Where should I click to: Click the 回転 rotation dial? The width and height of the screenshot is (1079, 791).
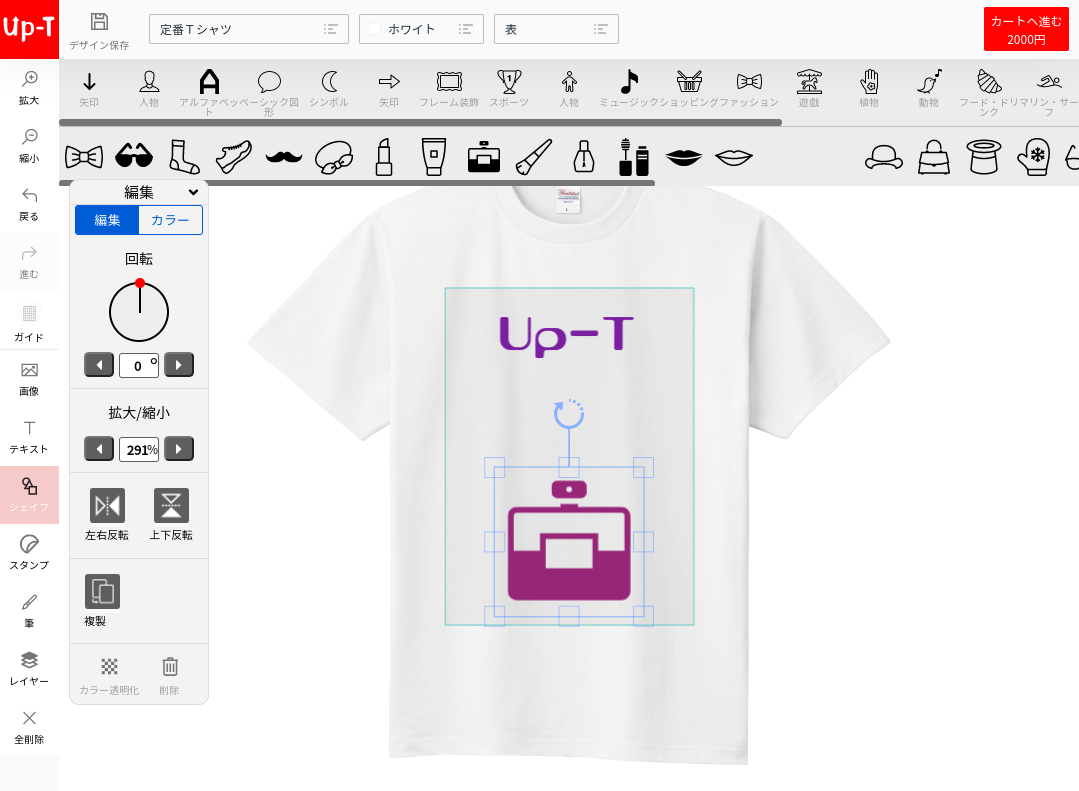pos(138,310)
